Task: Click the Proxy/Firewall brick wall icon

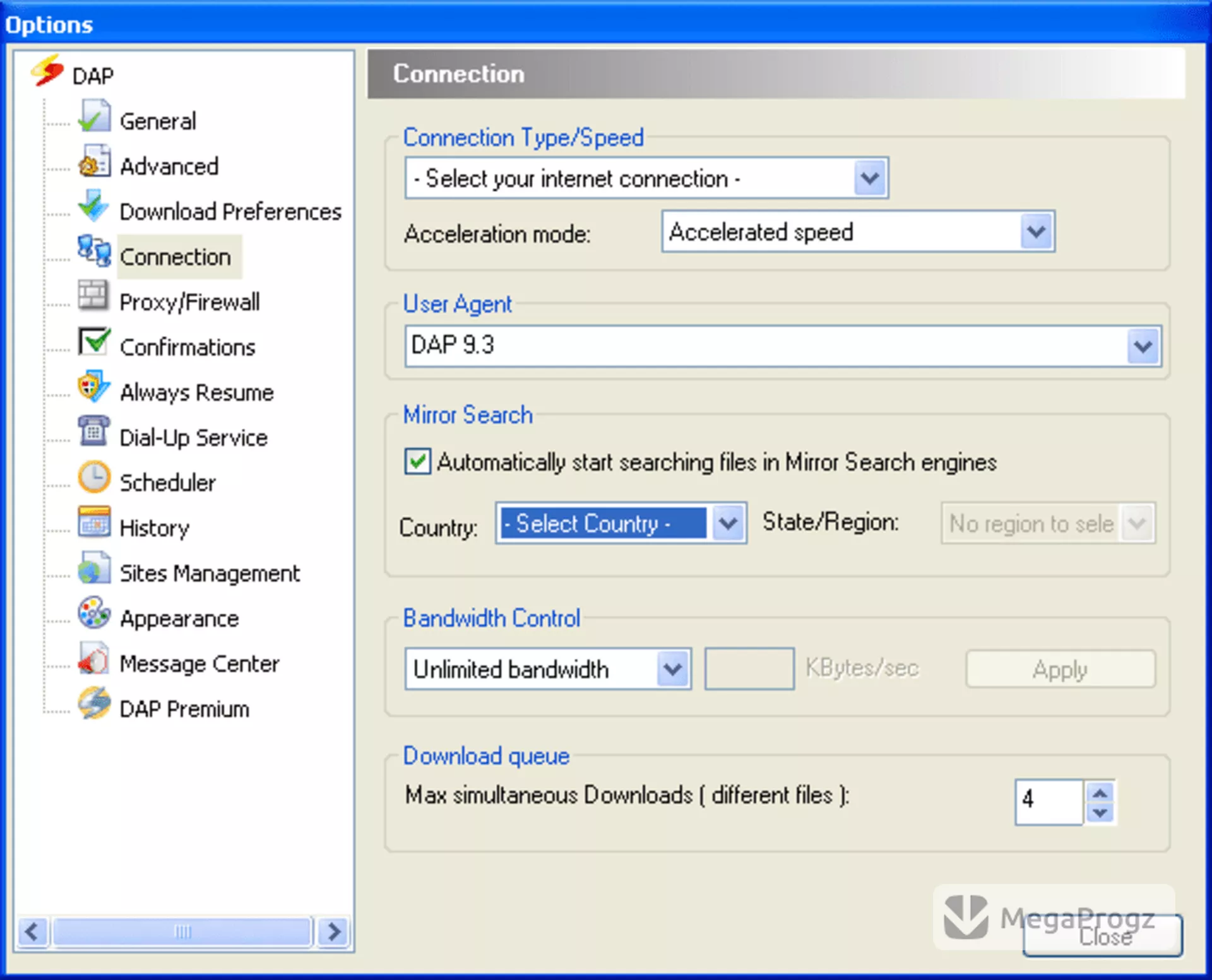Action: [x=94, y=296]
